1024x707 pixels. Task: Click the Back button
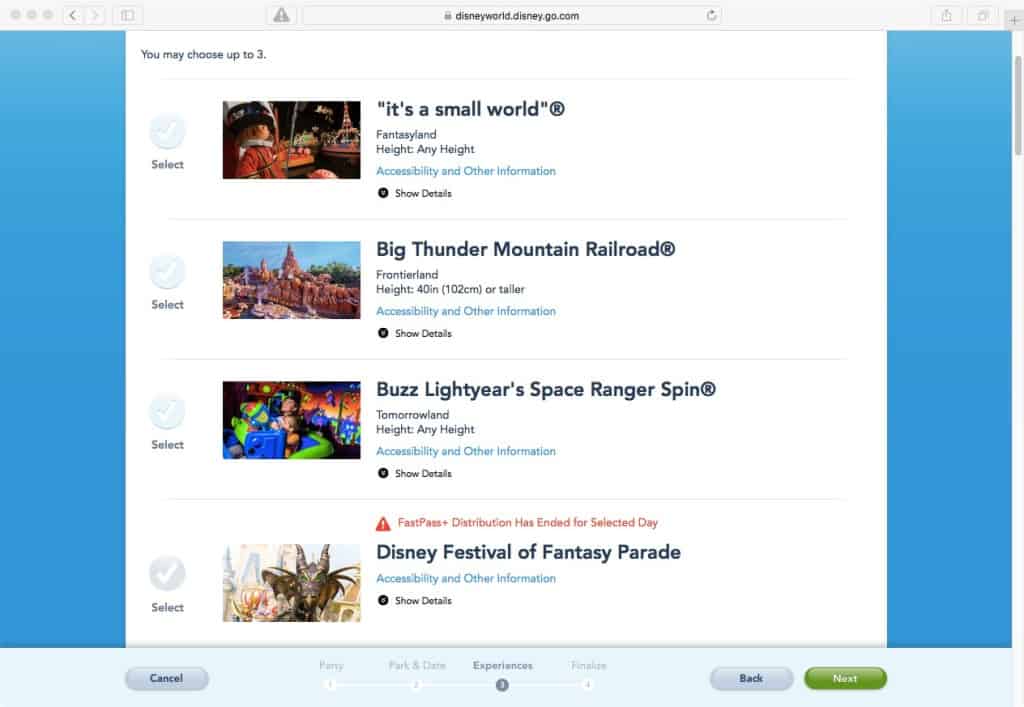(751, 678)
